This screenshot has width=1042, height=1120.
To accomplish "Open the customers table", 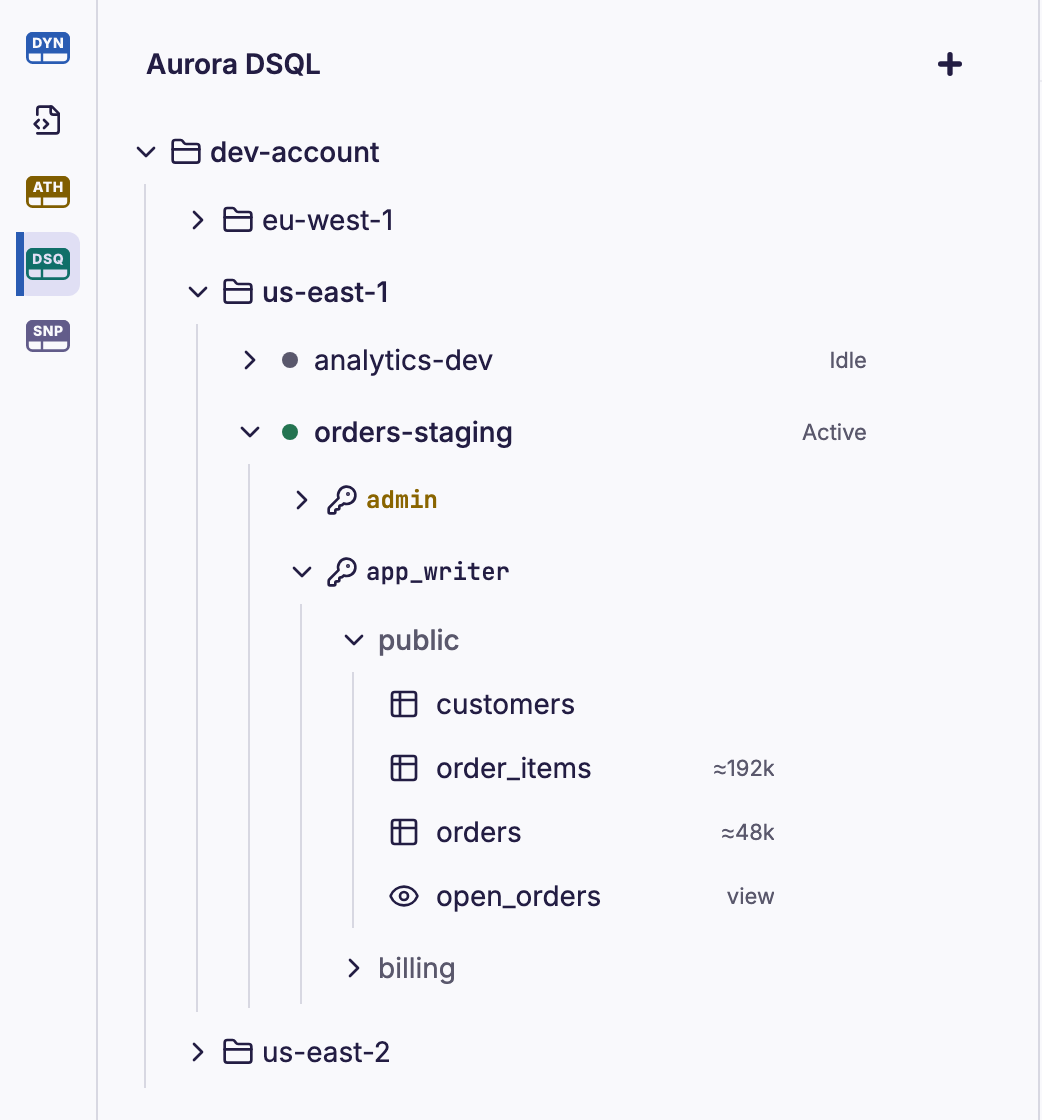I will tap(506, 704).
